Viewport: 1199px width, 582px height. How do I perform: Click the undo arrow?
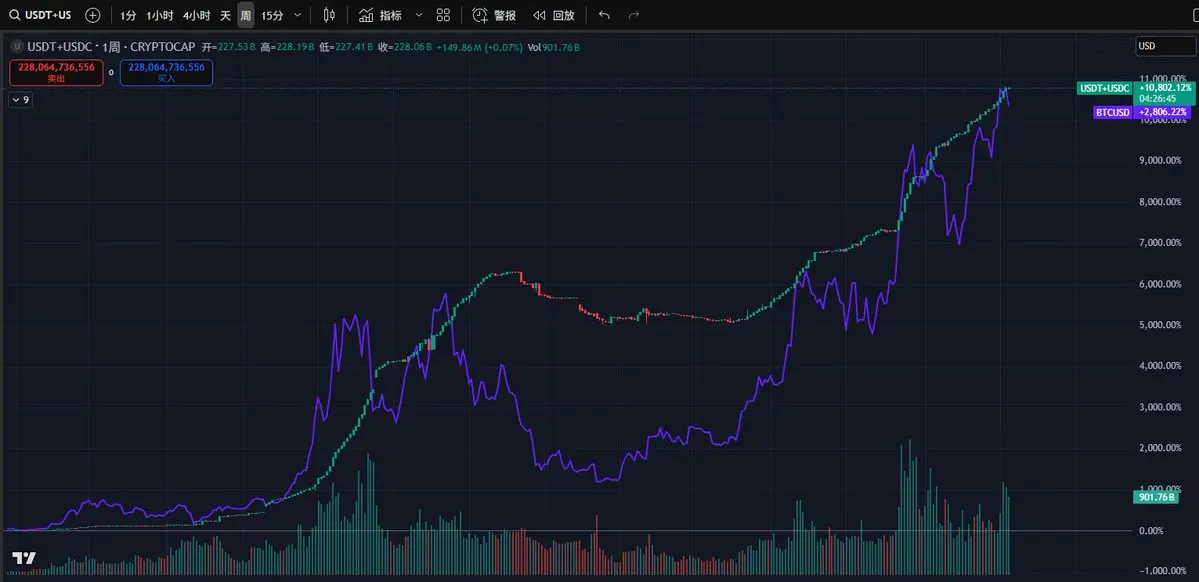(604, 15)
